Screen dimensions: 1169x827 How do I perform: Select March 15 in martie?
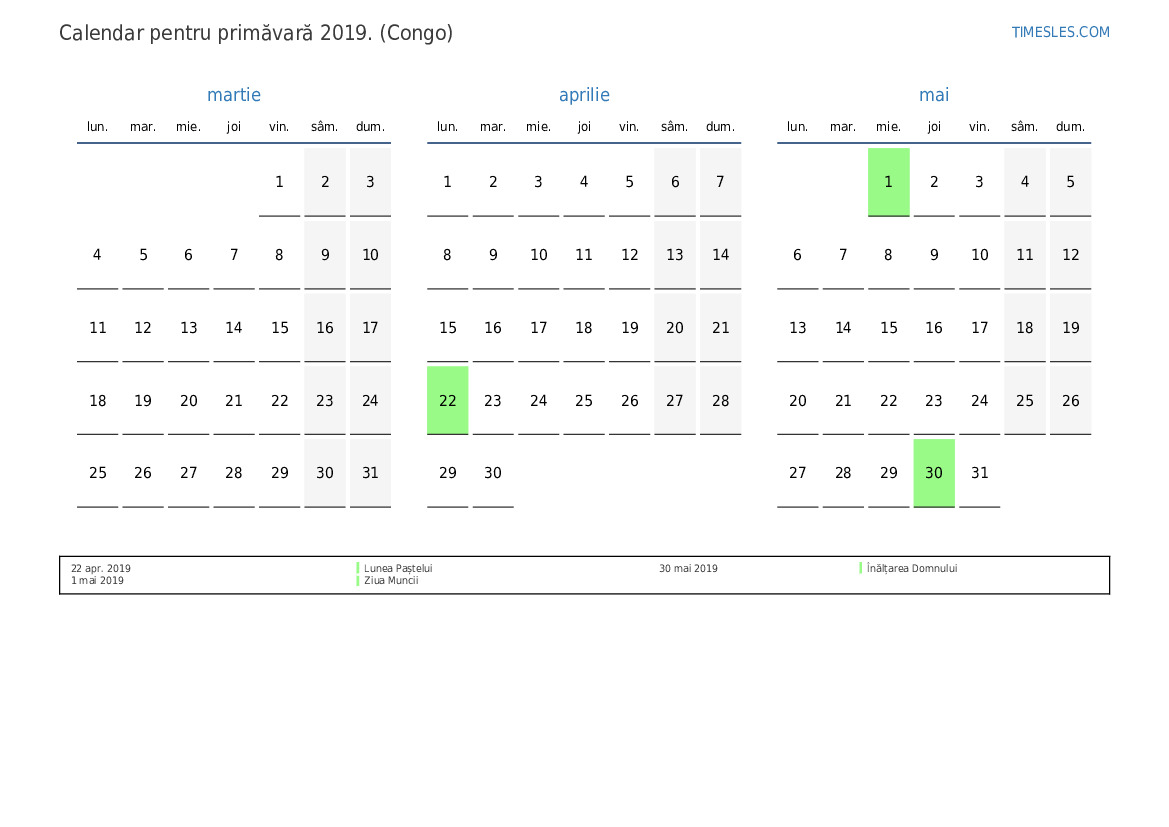tap(279, 328)
